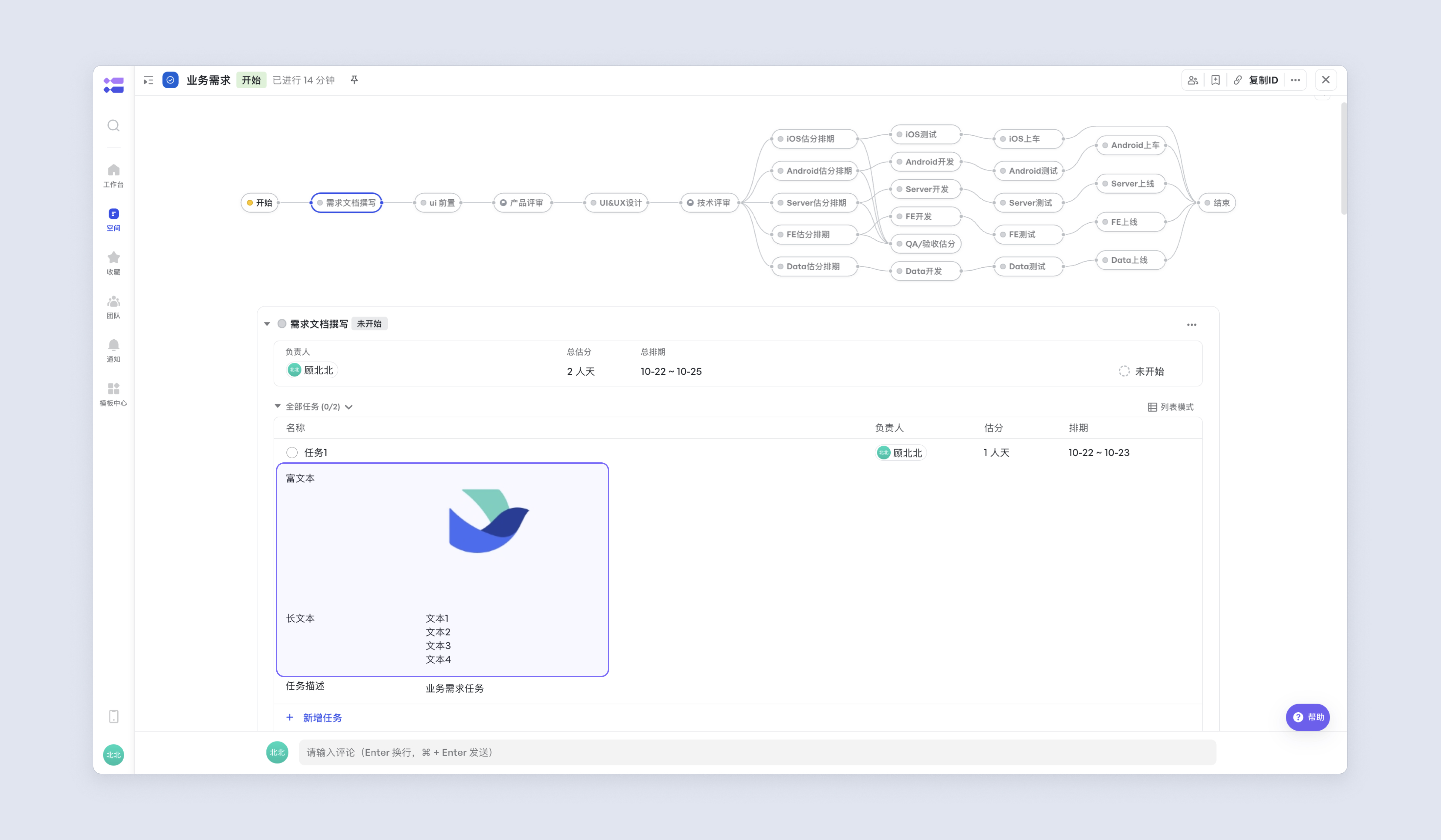Click the 未开始 dashed status circle
The height and width of the screenshot is (840, 1441).
click(x=1124, y=371)
